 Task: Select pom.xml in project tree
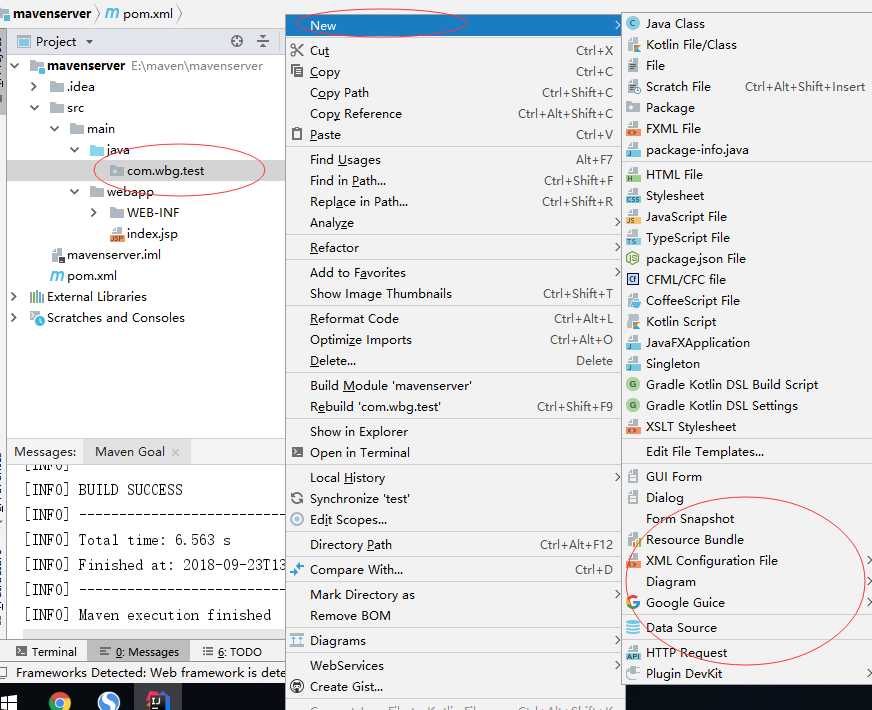coord(92,276)
